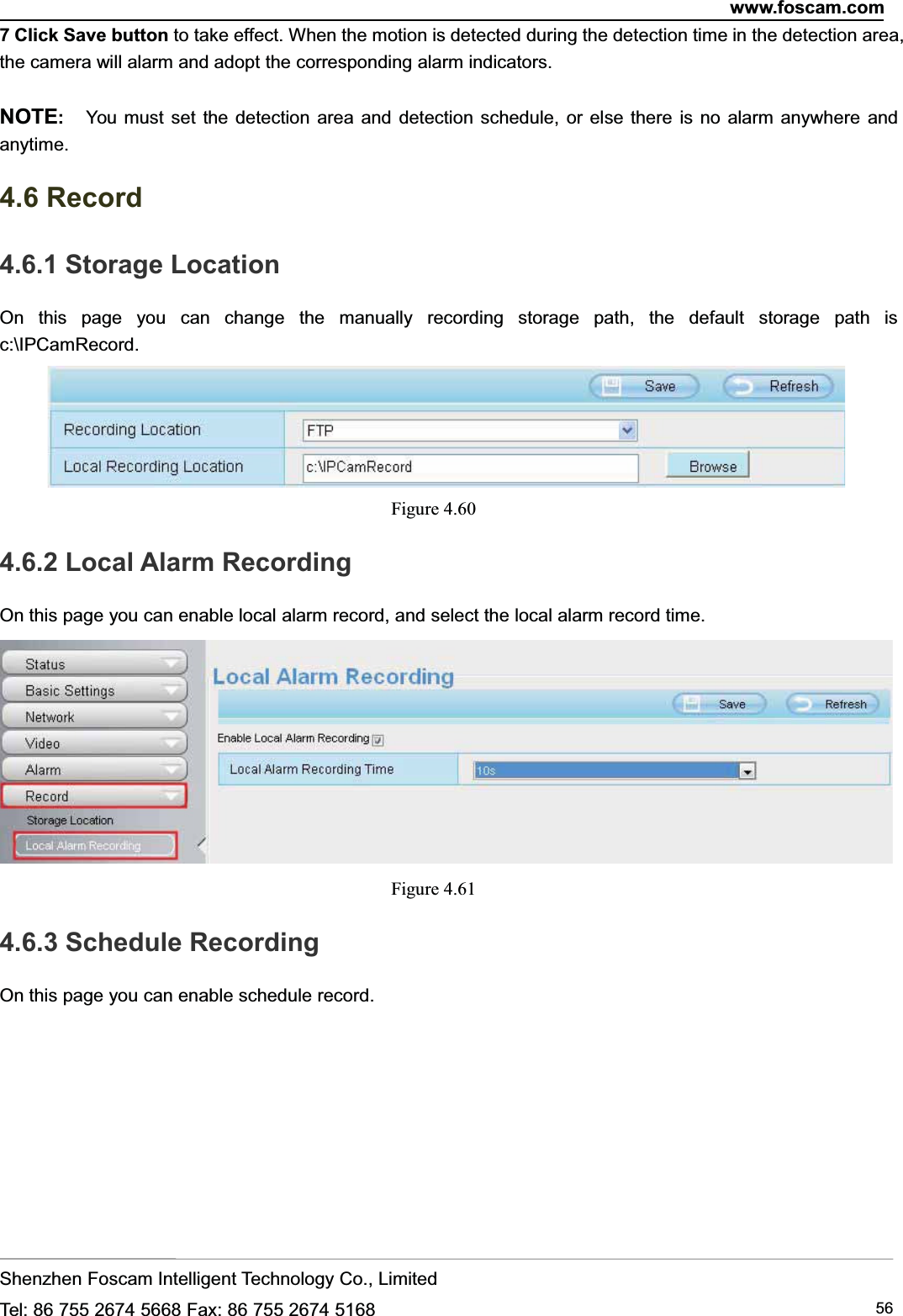Expand the Alarm menu in sidebar
The width and height of the screenshot is (903, 1316).
(94, 769)
